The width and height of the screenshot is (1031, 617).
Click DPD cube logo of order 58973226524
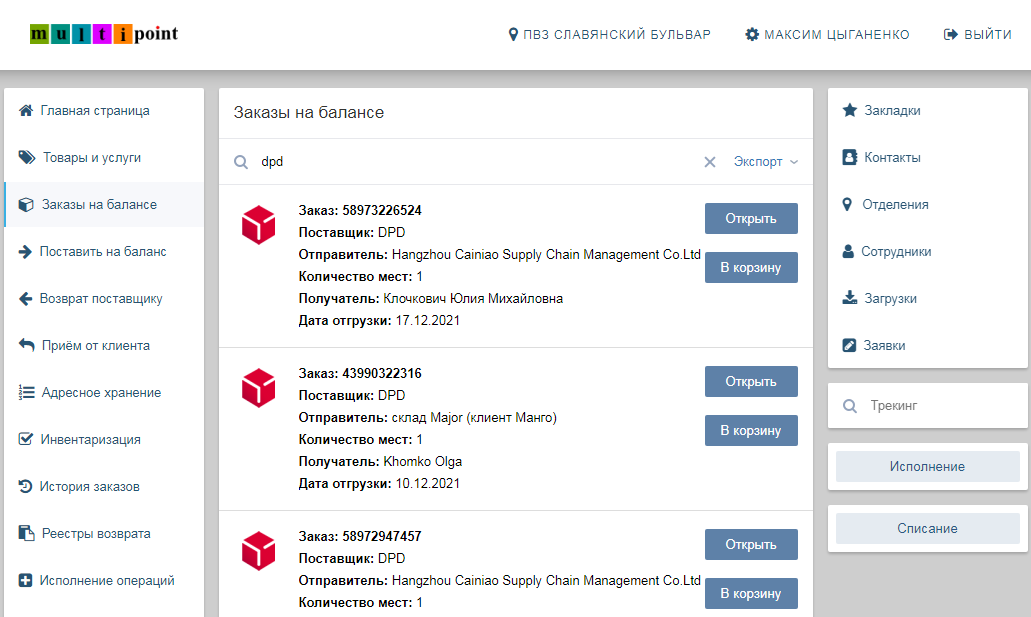(258, 225)
